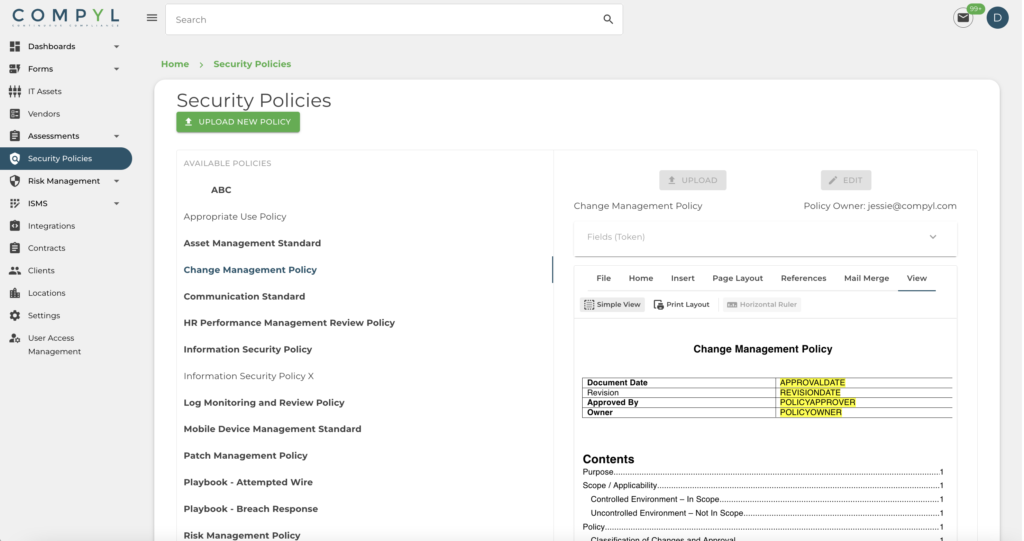Click the search magnifier icon
The image size is (1024, 541).
[x=608, y=19]
